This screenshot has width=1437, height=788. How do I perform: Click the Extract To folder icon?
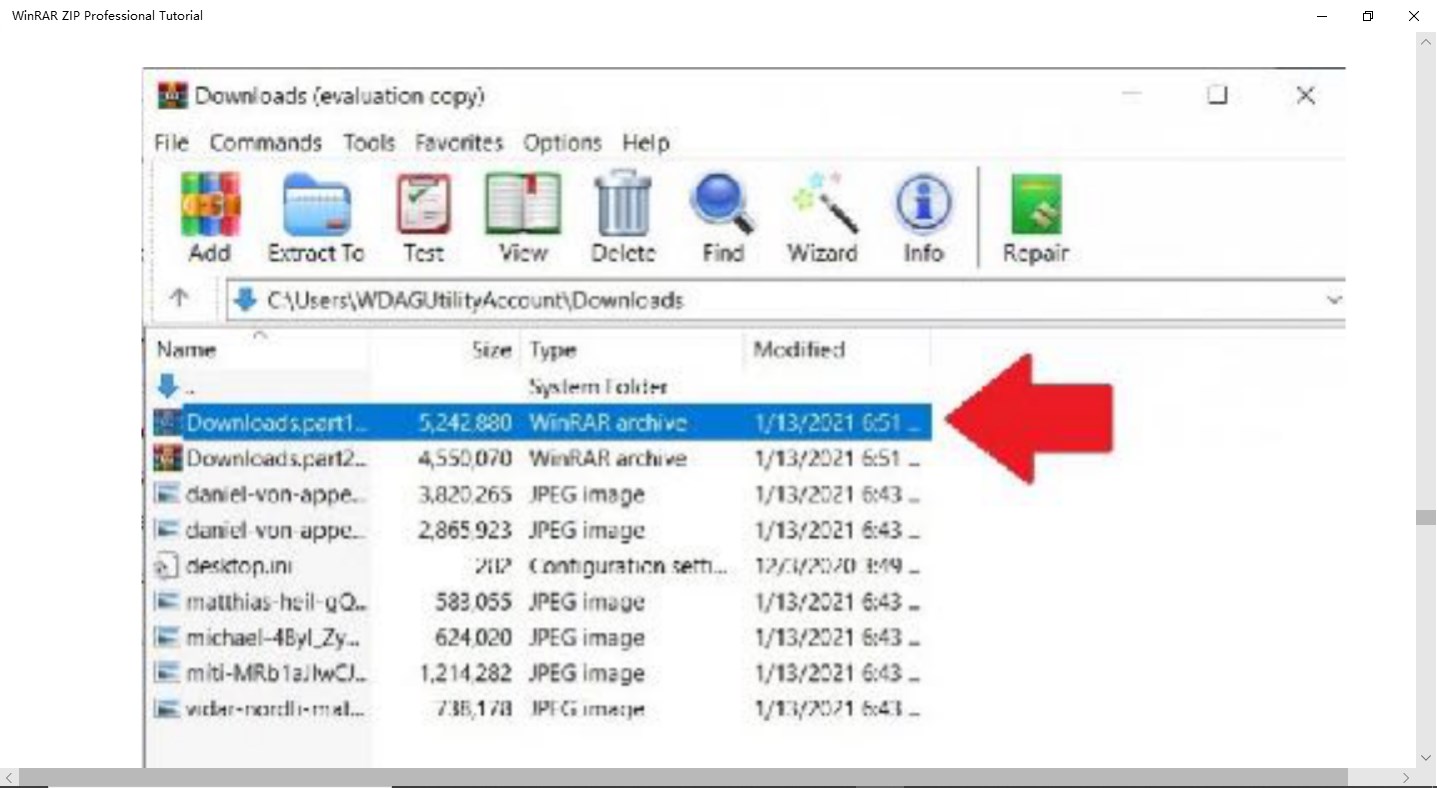[x=316, y=205]
